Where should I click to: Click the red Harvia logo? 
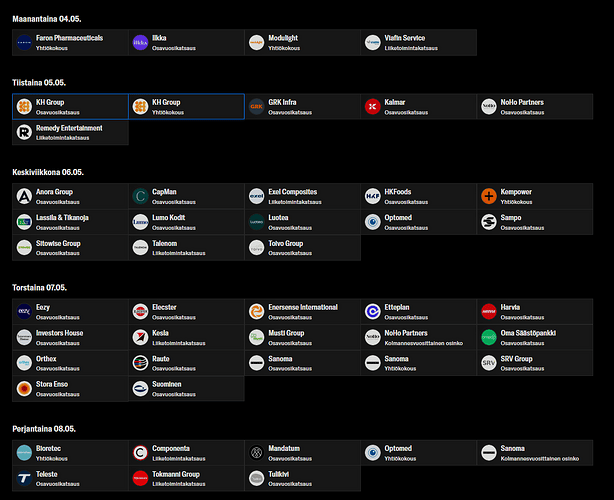pos(489,312)
